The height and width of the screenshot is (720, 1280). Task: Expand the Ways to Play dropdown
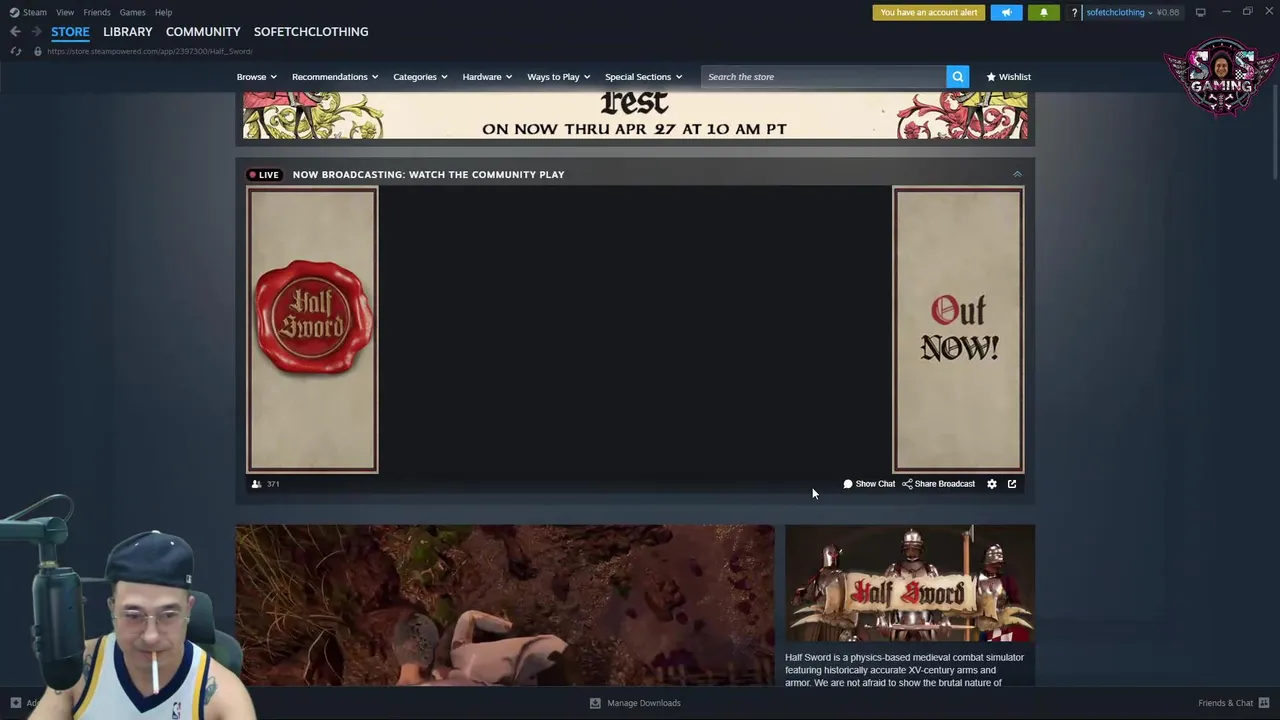click(x=558, y=77)
